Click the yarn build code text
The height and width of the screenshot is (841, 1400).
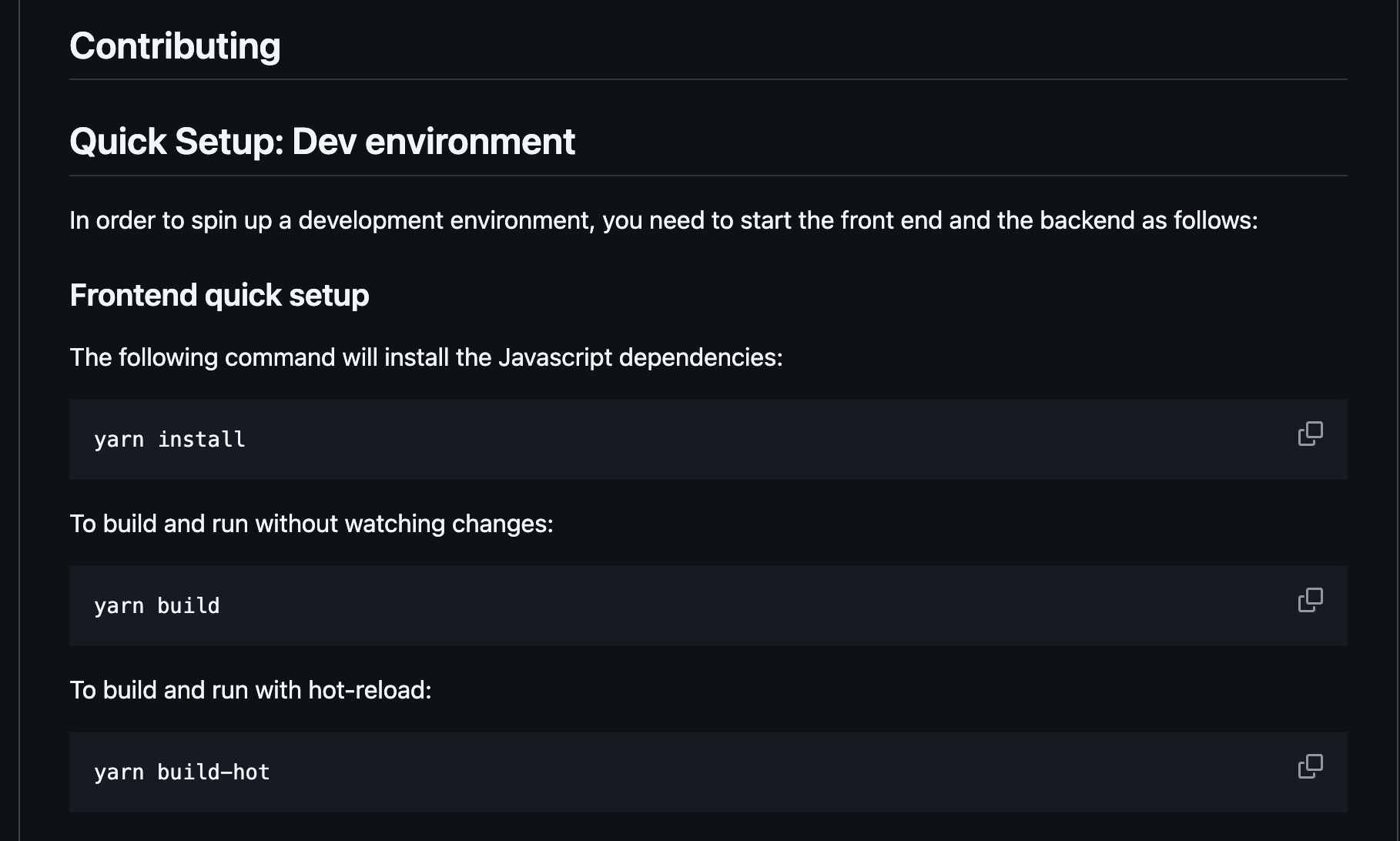coord(157,605)
